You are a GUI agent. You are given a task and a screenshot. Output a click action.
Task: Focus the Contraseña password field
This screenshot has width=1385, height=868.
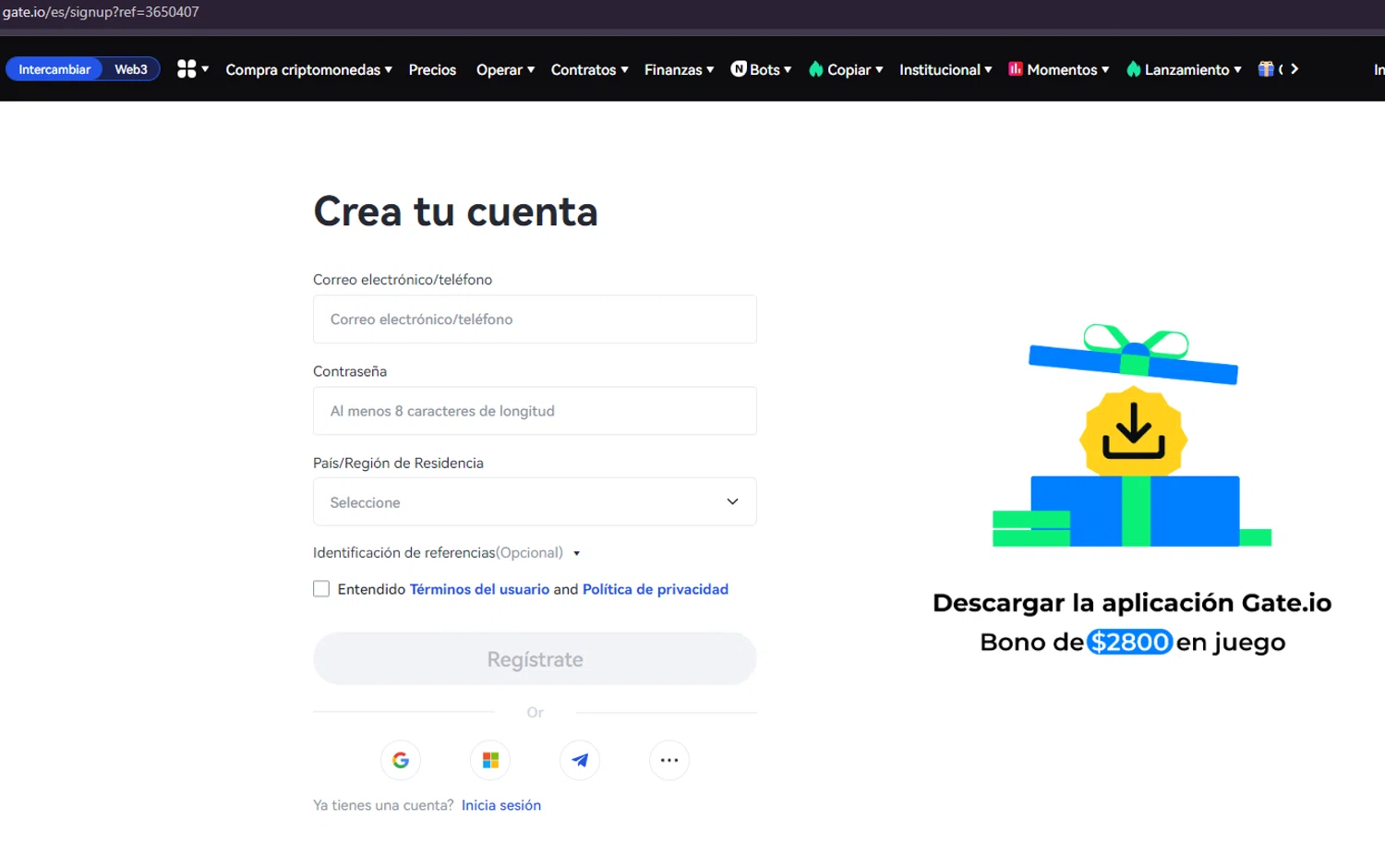tap(535, 410)
